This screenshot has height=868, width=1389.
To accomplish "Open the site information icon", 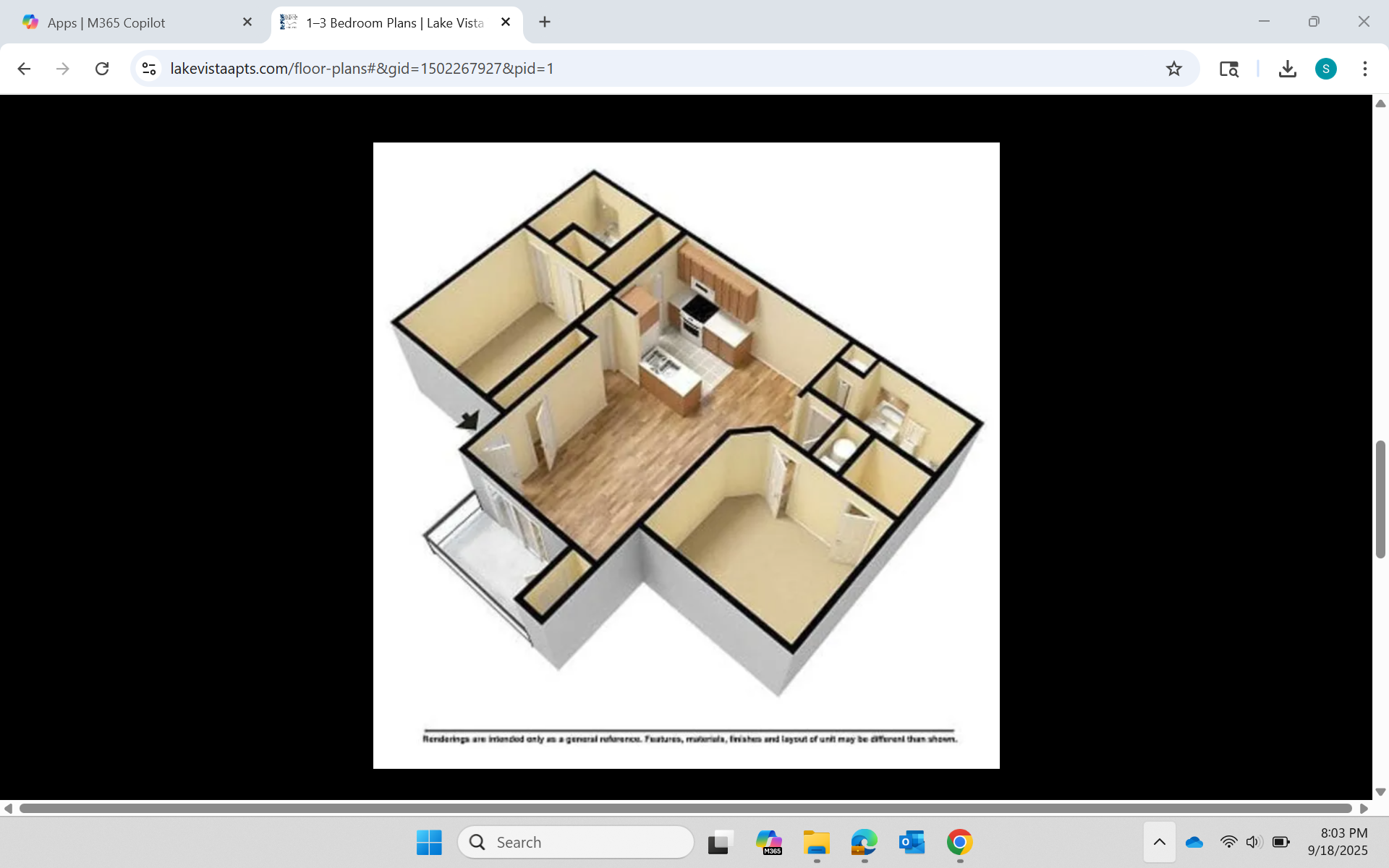I will [149, 69].
